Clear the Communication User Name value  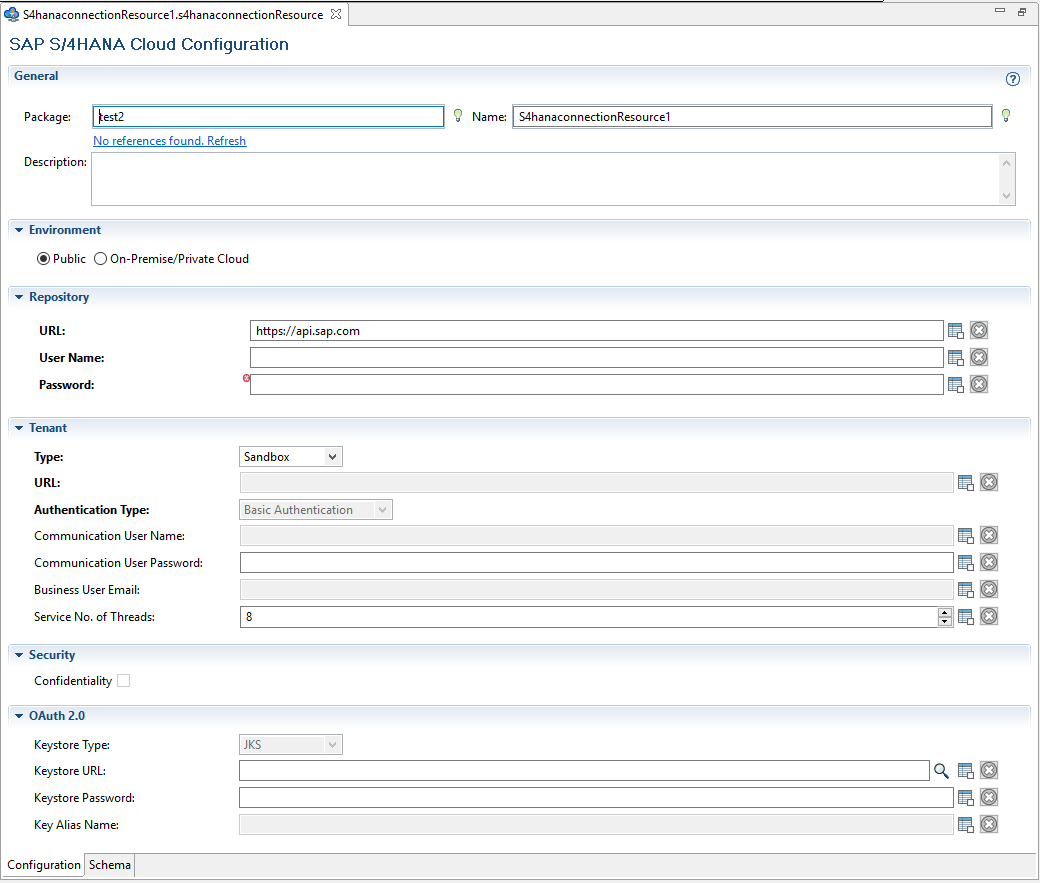tap(989, 535)
